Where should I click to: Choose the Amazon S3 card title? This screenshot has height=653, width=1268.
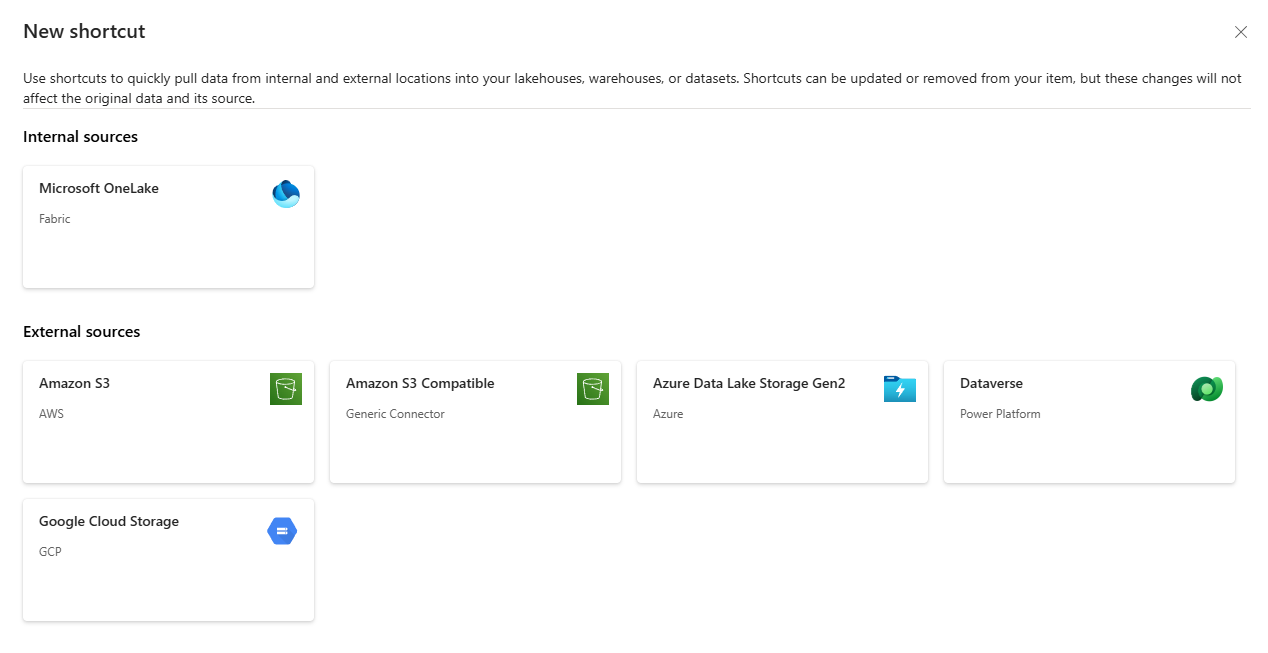coord(74,383)
